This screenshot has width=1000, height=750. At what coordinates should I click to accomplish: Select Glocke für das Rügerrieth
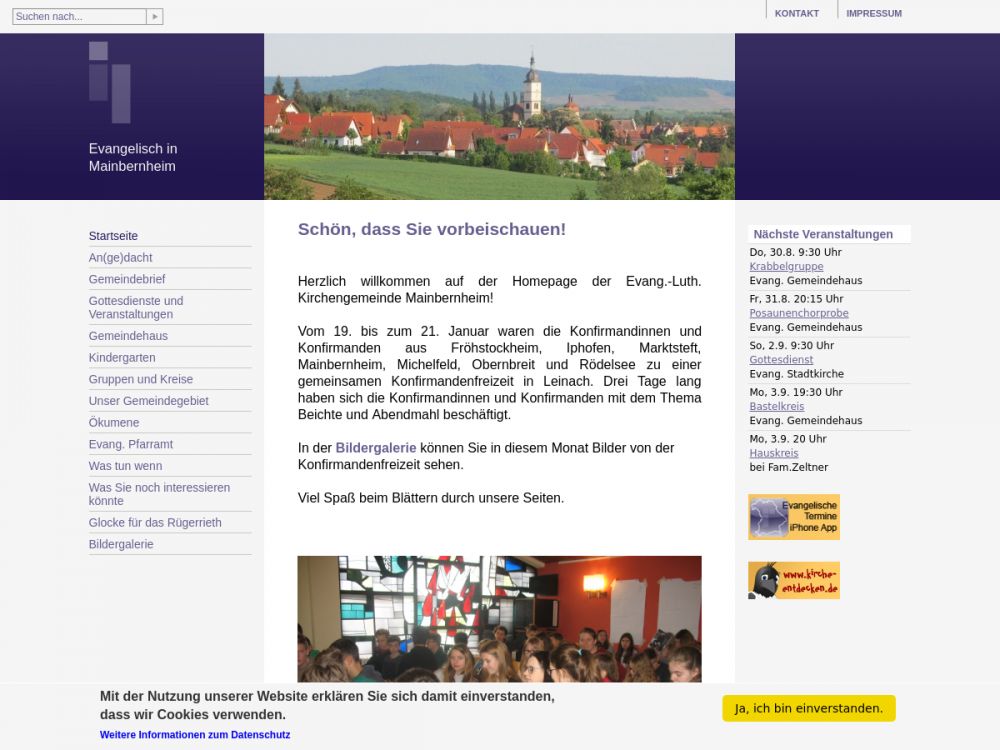[x=155, y=523]
